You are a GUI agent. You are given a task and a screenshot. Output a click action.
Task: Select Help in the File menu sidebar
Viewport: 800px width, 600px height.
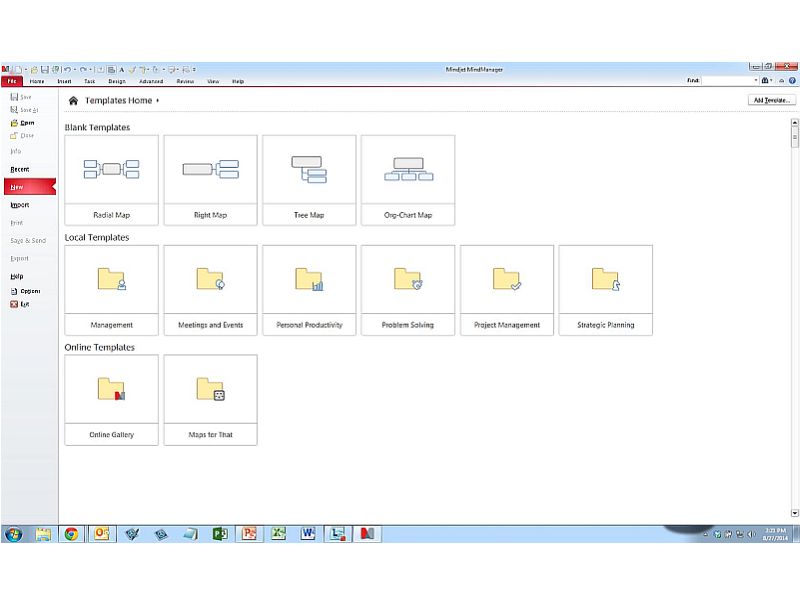pos(17,276)
